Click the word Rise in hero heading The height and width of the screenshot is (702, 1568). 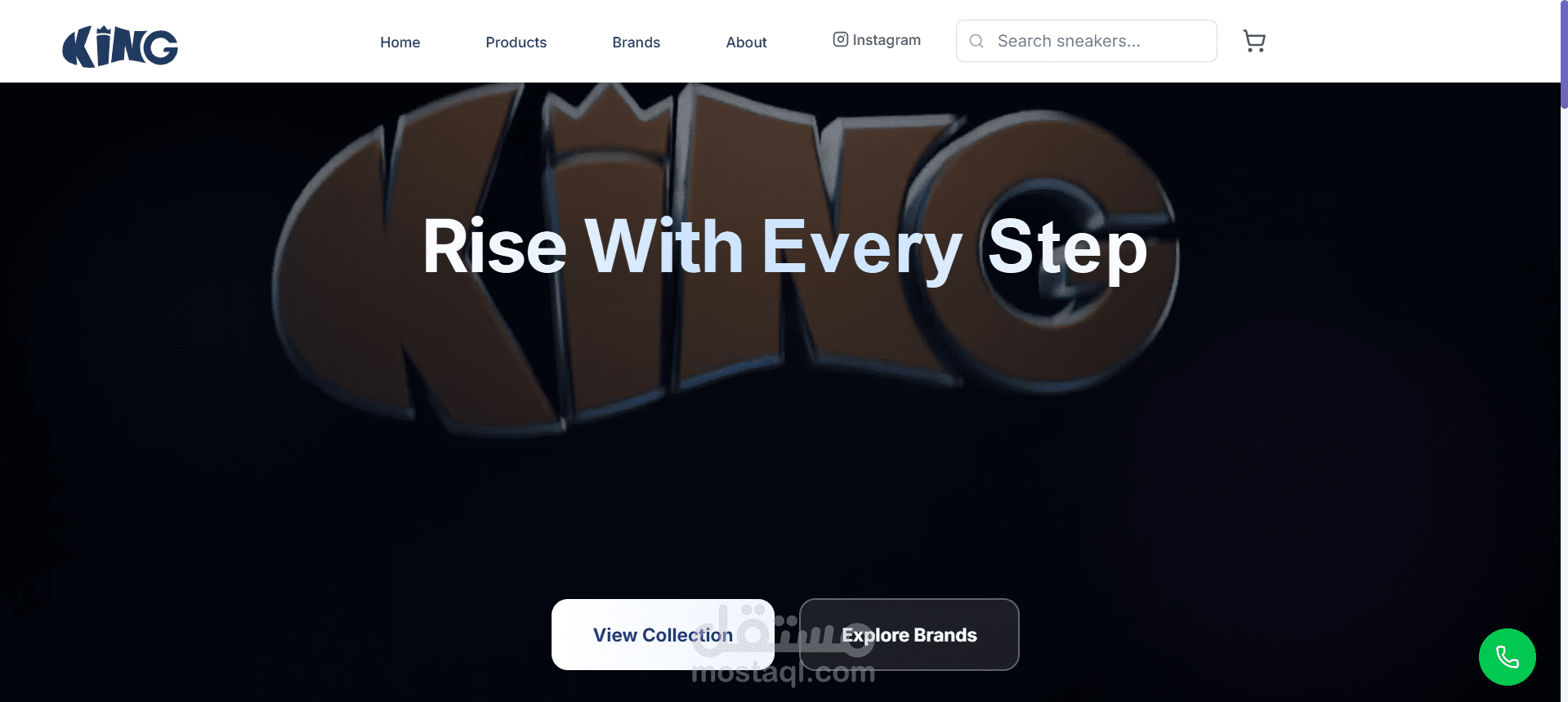click(495, 246)
